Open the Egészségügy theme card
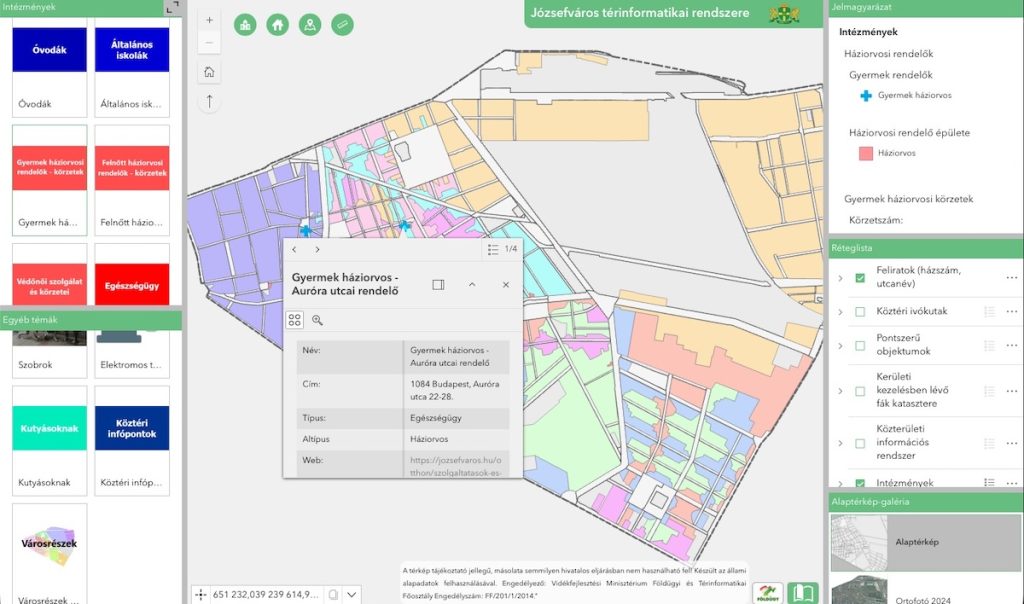This screenshot has height=604, width=1024. pyautogui.click(x=132, y=274)
